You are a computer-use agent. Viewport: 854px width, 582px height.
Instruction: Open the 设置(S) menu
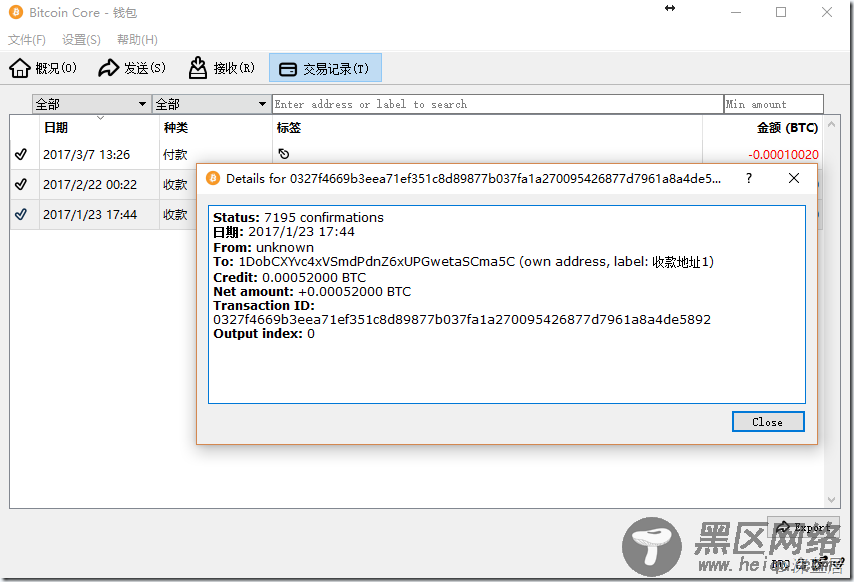tap(81, 40)
